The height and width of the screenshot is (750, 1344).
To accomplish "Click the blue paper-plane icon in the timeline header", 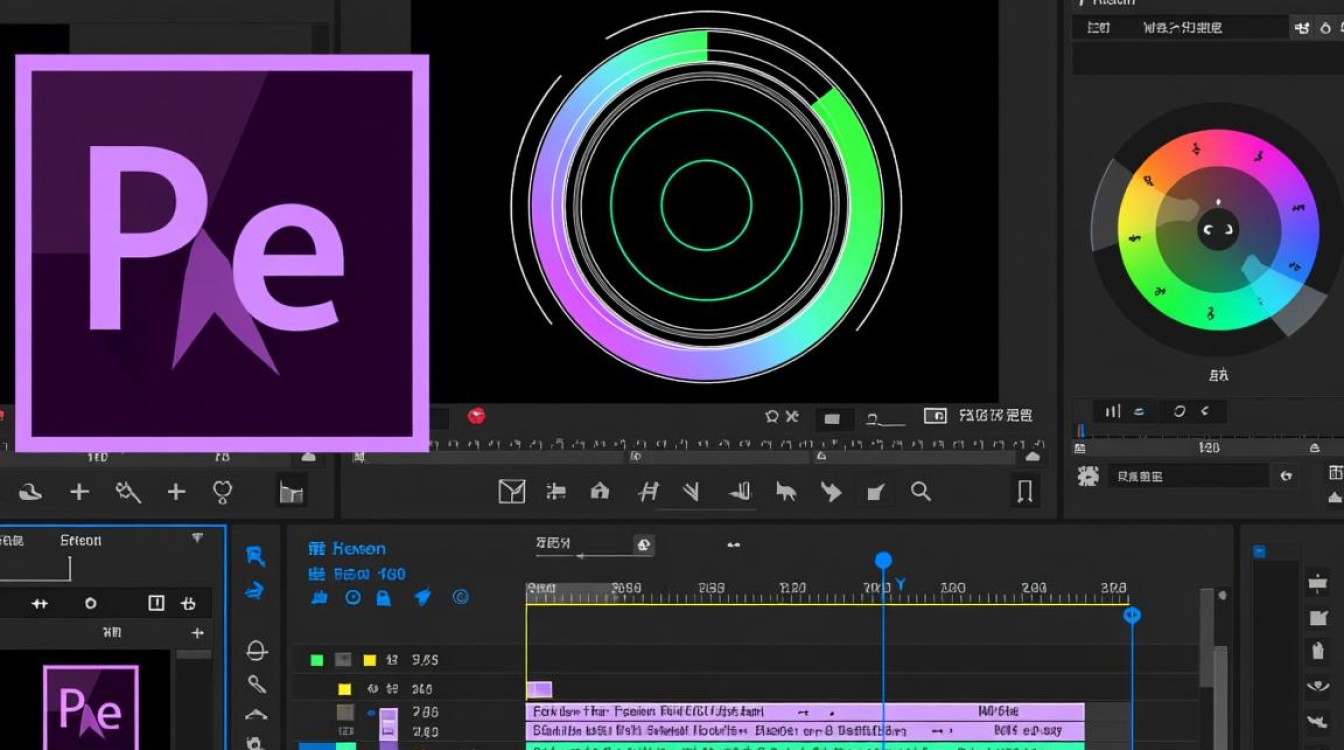I will point(423,597).
